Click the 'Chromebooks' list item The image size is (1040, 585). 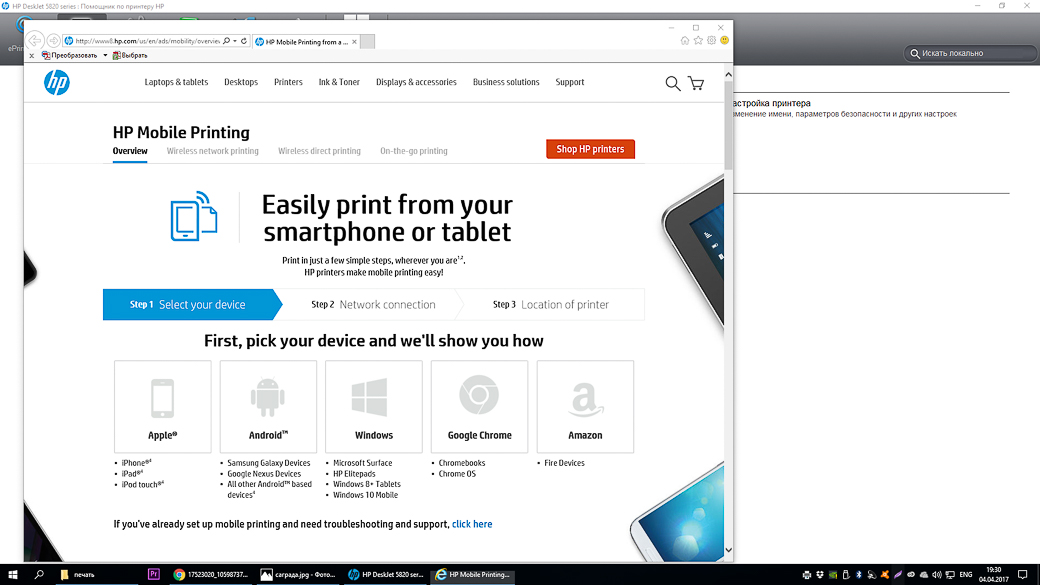462,463
